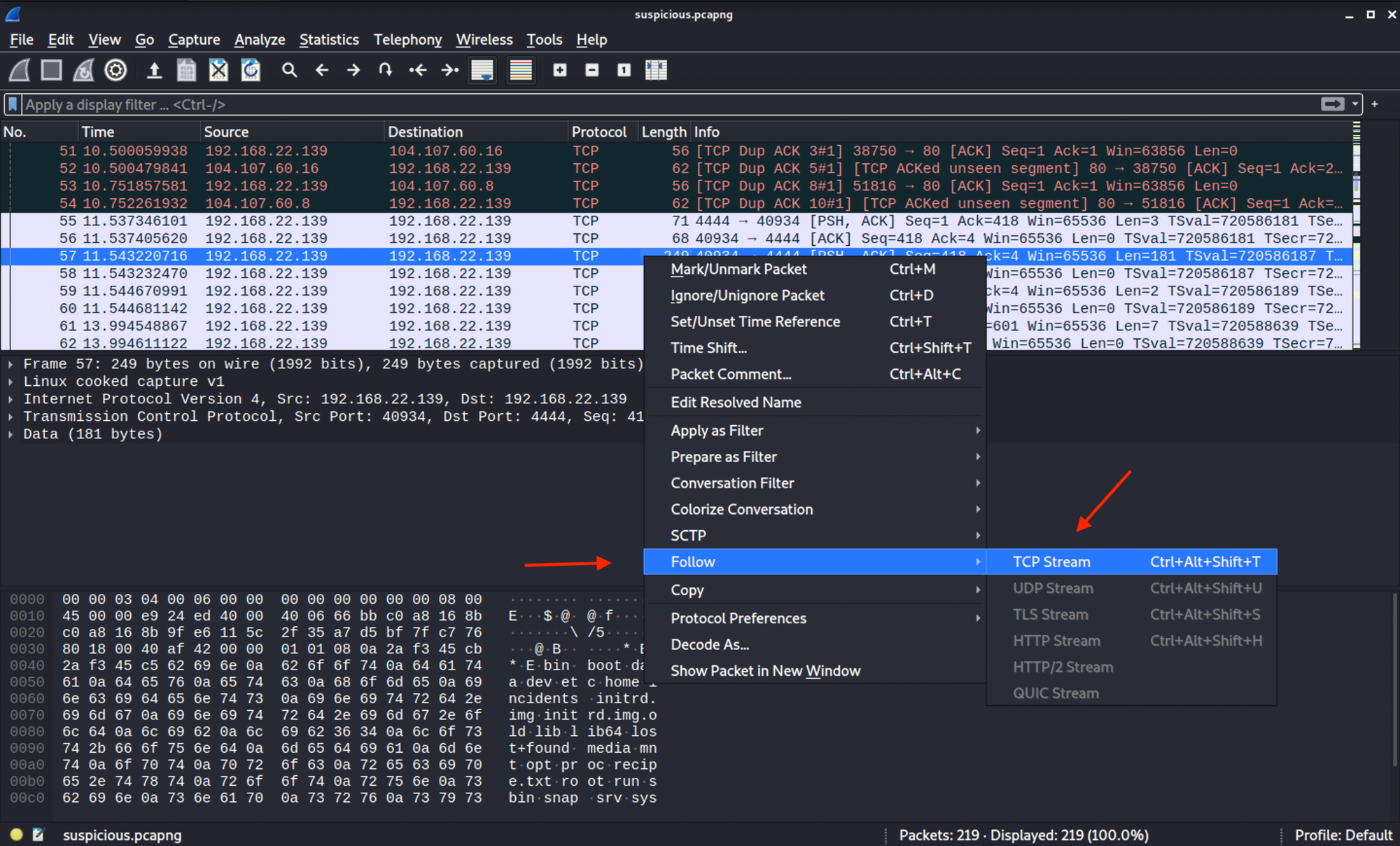1400x846 pixels.
Task: Select Mark/Unmark Packet in context menu
Action: 815,269
